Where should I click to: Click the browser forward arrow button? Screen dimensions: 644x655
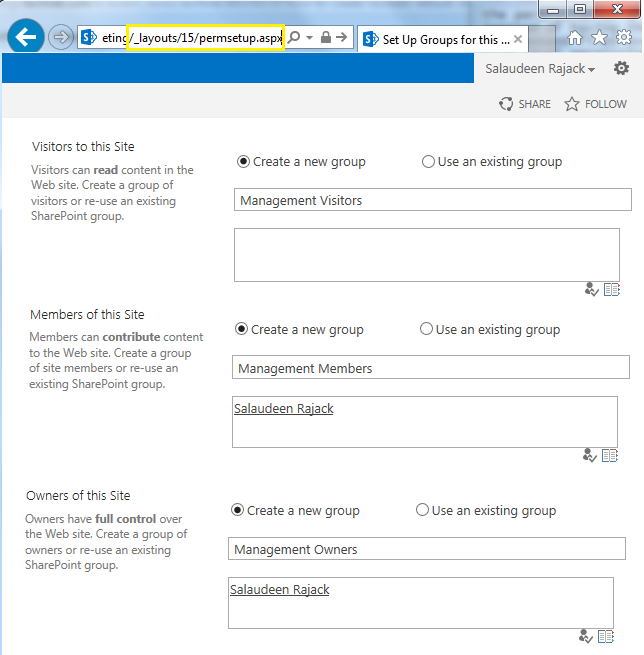pos(61,37)
